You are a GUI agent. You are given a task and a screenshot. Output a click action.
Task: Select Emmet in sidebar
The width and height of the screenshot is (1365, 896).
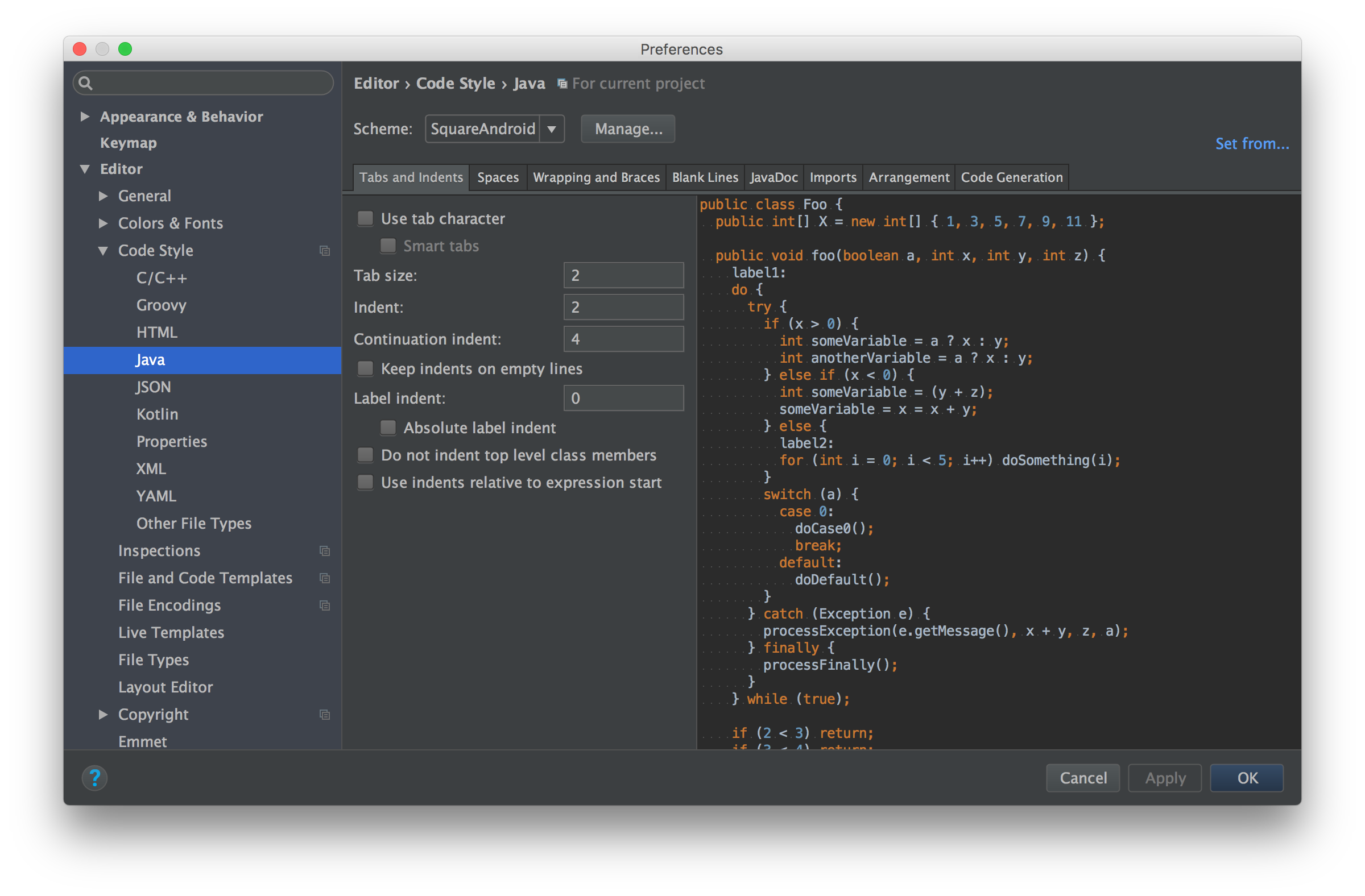point(142,742)
